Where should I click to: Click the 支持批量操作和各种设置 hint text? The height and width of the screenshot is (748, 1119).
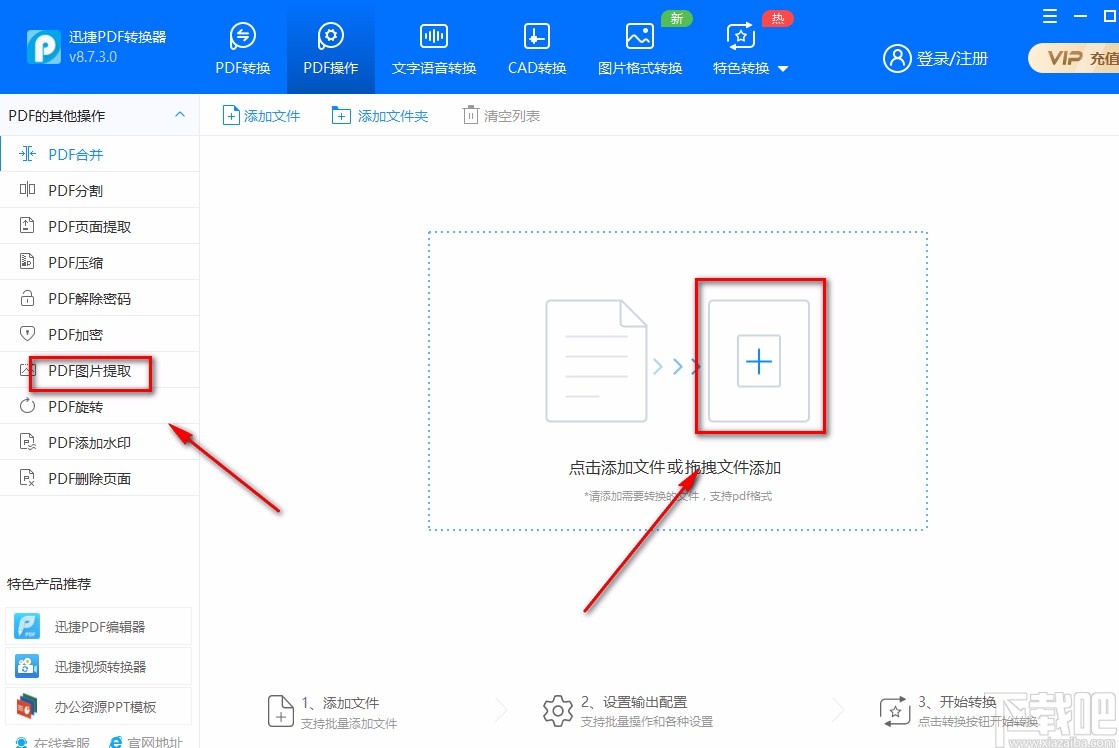pyautogui.click(x=647, y=722)
